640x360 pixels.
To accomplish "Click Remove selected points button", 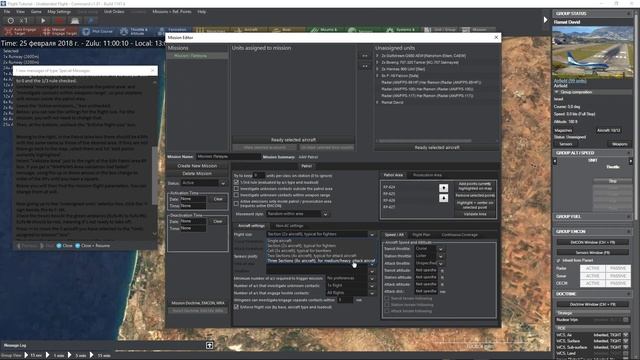I will [x=475, y=196].
